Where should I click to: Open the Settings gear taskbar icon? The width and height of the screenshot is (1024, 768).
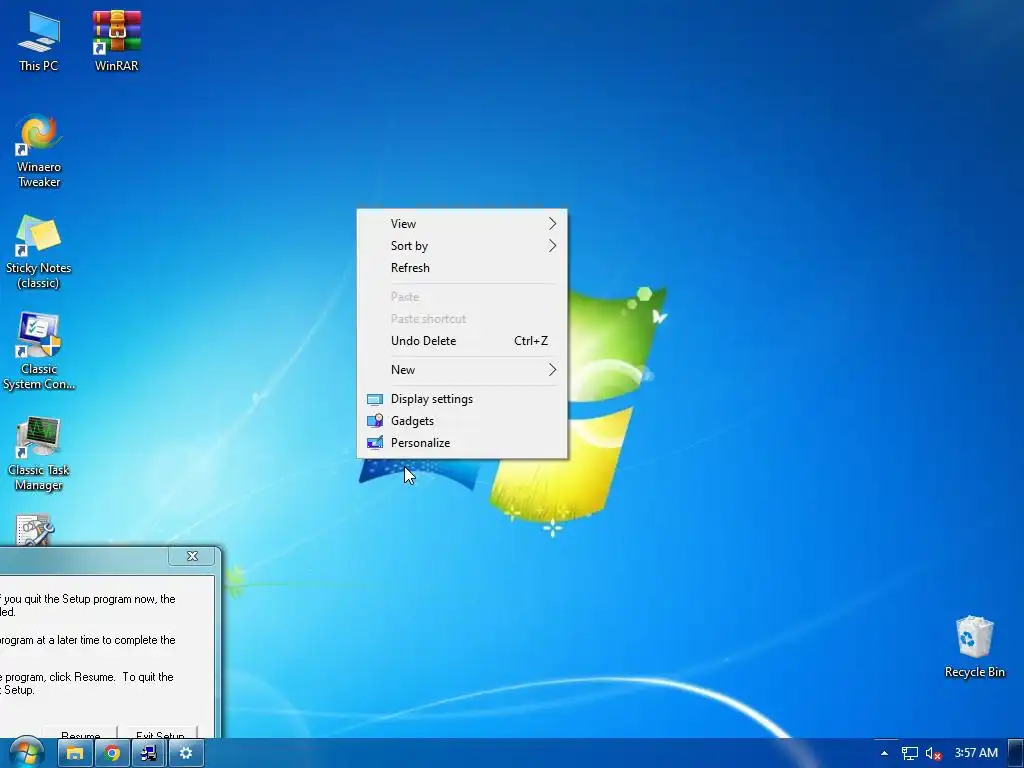[186, 754]
